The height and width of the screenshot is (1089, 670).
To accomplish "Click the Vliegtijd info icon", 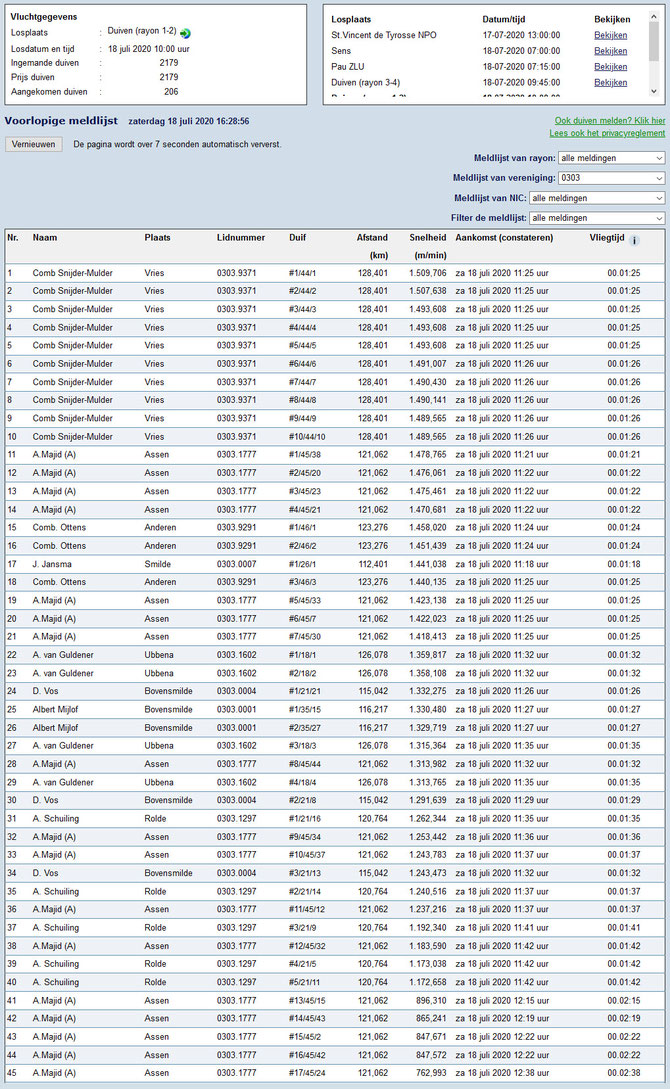I will [x=634, y=240].
